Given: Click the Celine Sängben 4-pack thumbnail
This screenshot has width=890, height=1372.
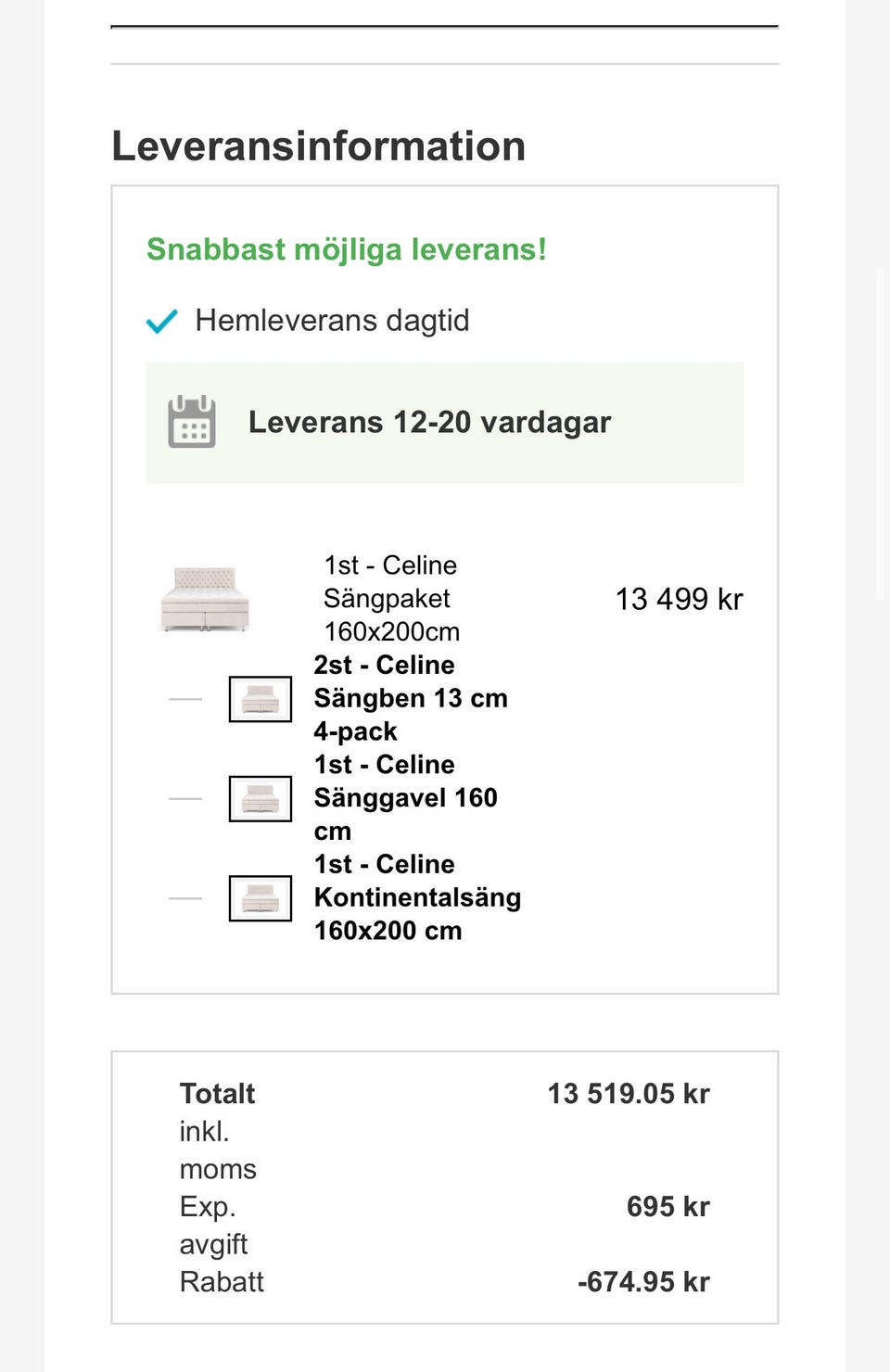Looking at the screenshot, I should point(261,699).
